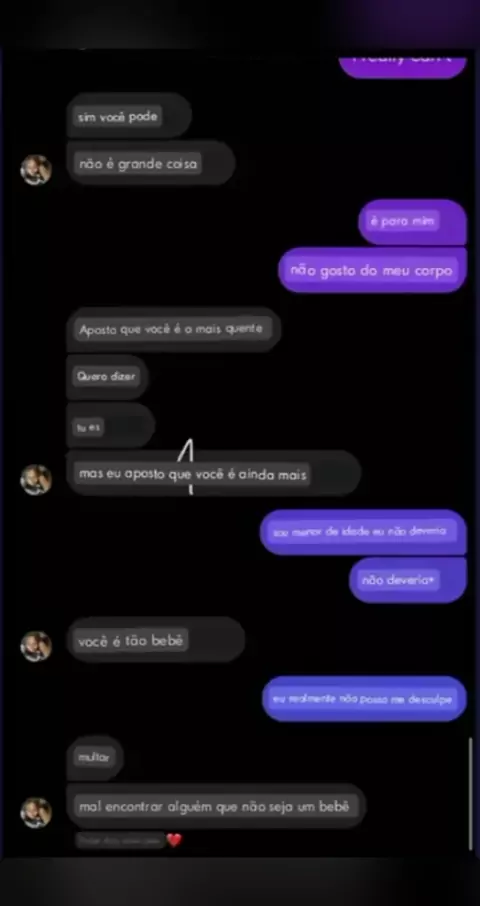Screen dimensions: 480x906
Task: Select the "Aposto que você é a mais quente" bubble
Action: pyautogui.click(x=174, y=330)
